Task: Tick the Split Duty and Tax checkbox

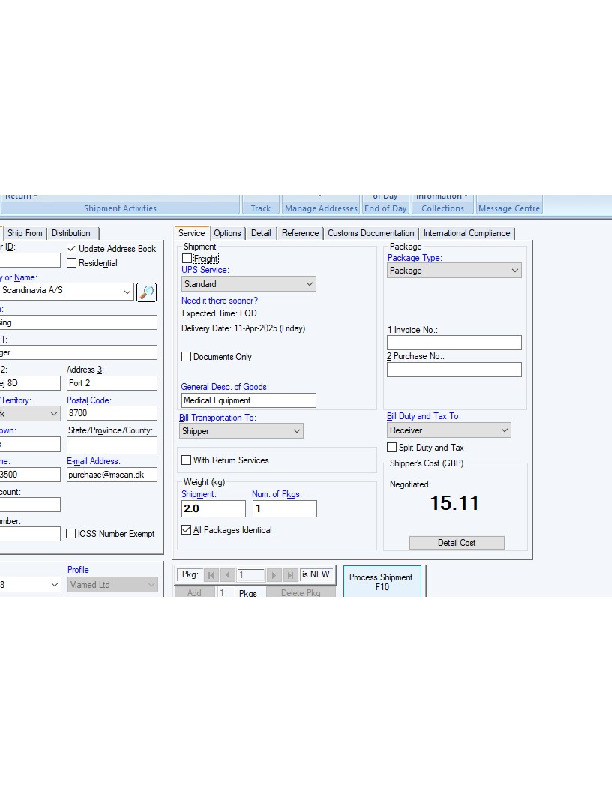Action: pyautogui.click(x=392, y=448)
